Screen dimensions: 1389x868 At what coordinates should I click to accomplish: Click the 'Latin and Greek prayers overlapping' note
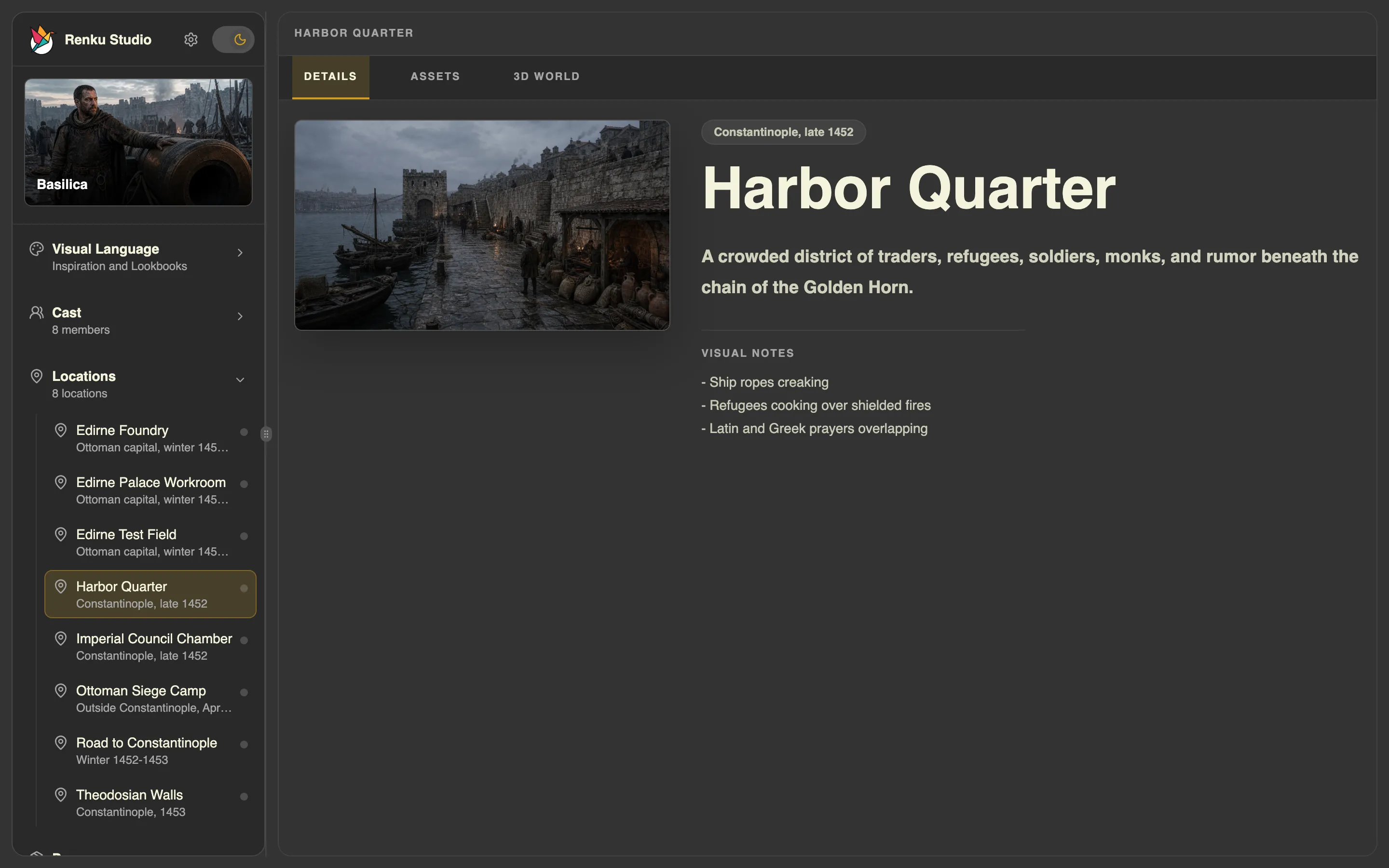(815, 429)
